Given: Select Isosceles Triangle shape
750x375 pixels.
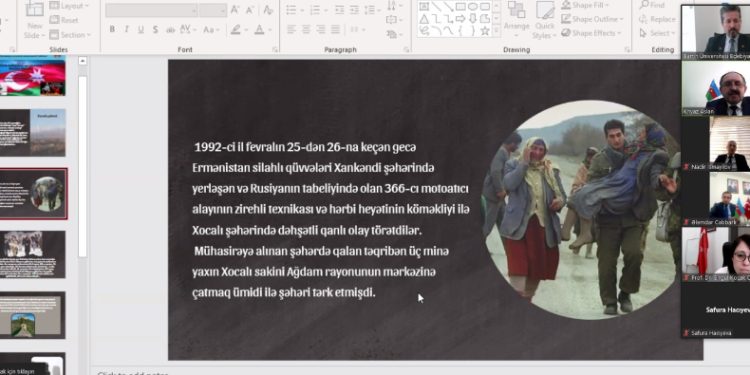Looking at the screenshot, I should (x=424, y=19).
